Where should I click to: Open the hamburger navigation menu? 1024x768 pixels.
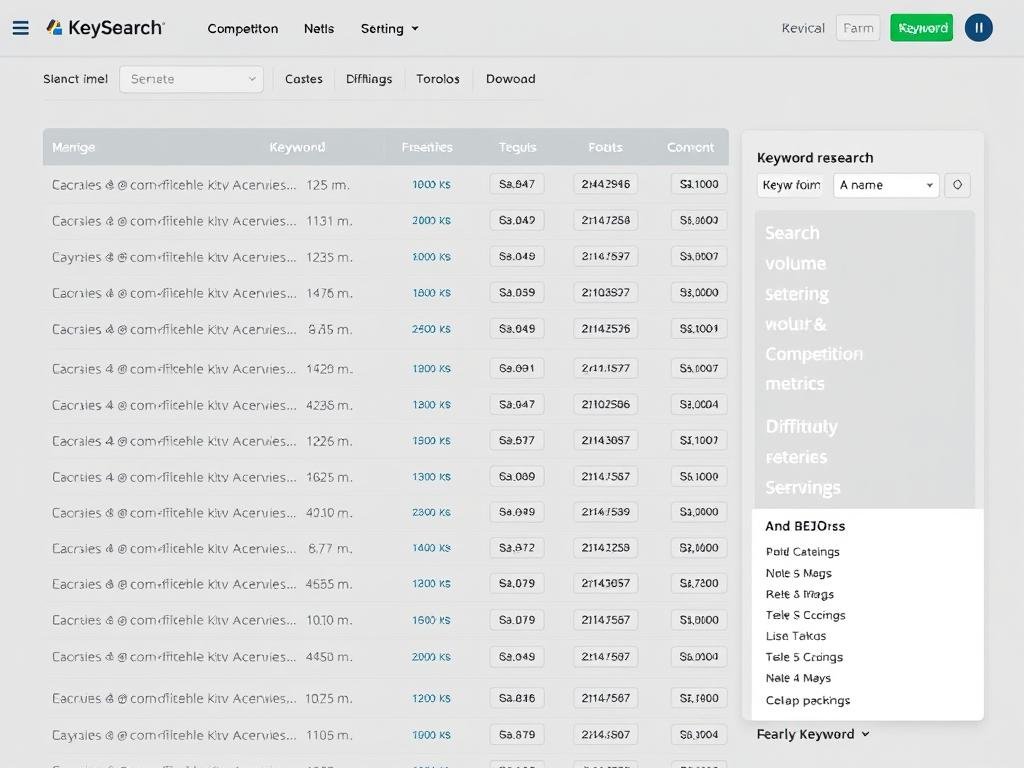click(x=20, y=27)
